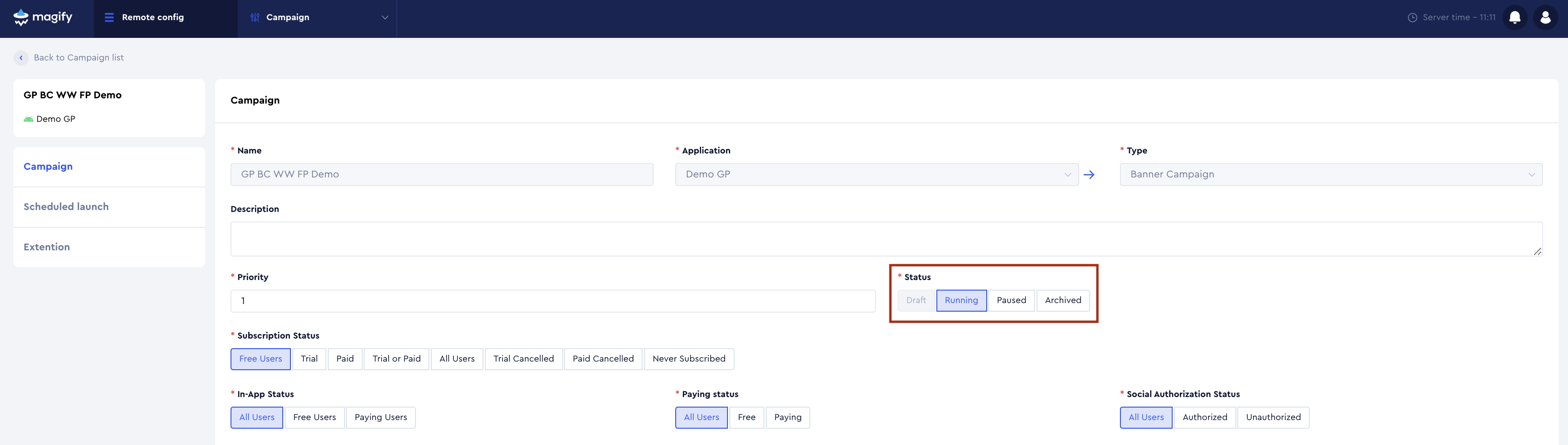This screenshot has height=445, width=1568.
Task: Click the Priority input field
Action: 552,301
